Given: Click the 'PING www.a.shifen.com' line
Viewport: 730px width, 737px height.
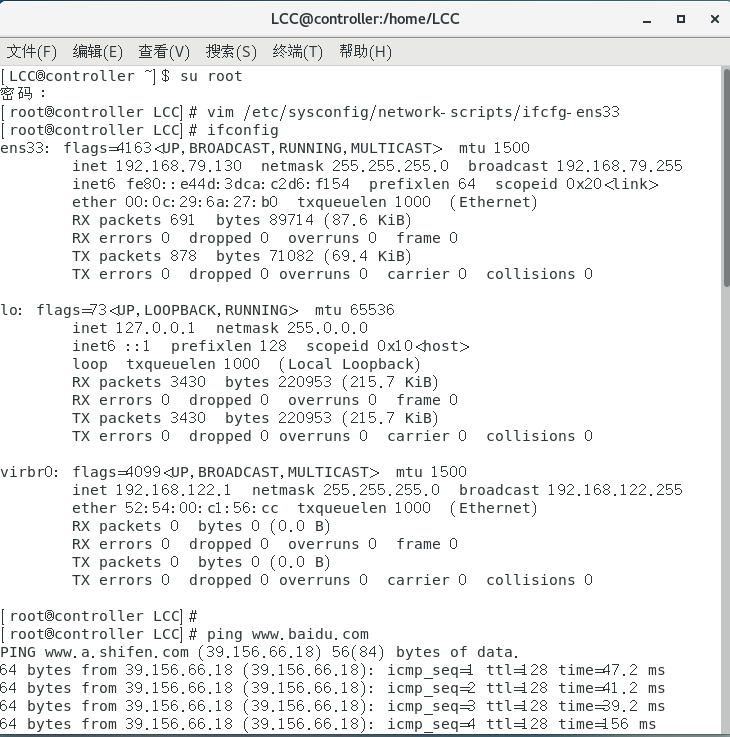Looking at the screenshot, I should [259, 652].
